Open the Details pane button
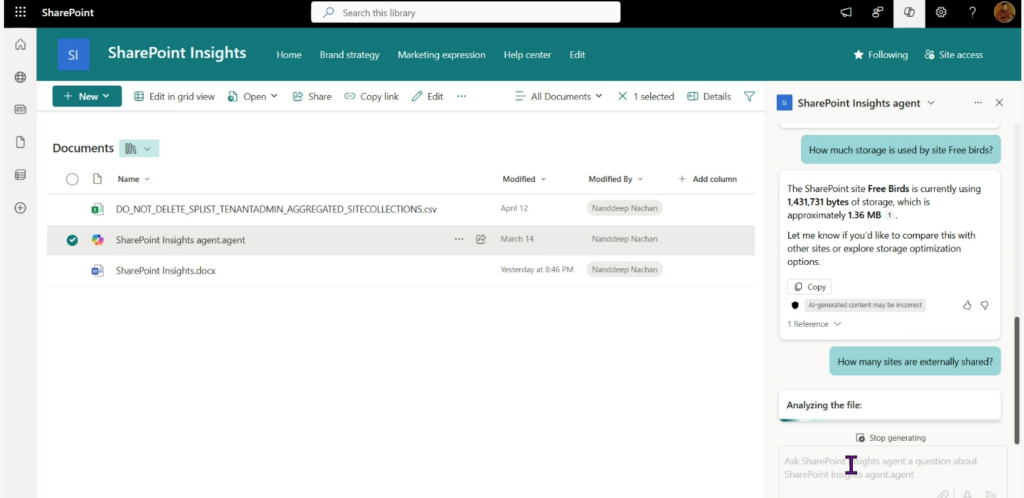 point(709,96)
